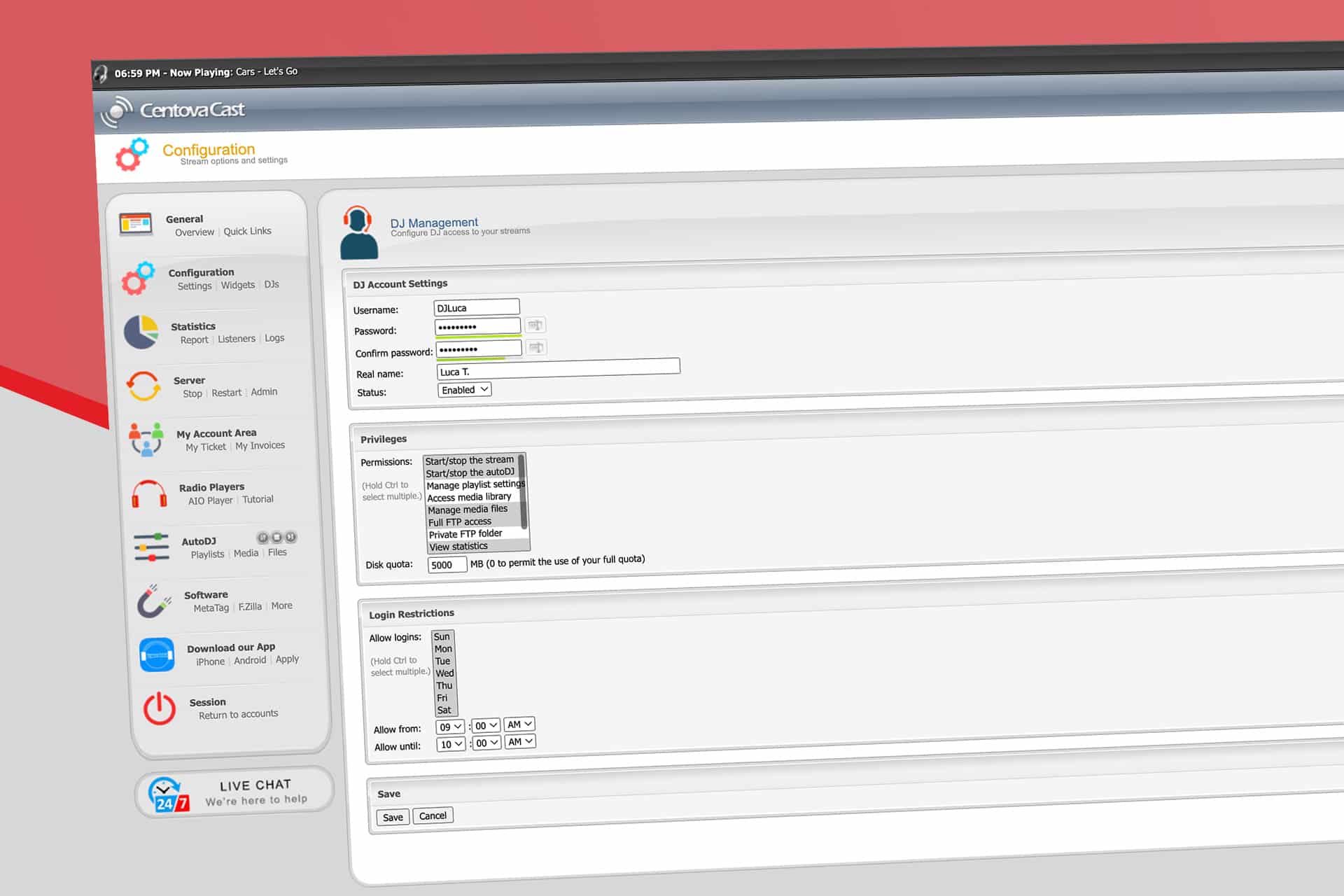
Task: Select Wed in Allow logins list
Action: (x=444, y=673)
